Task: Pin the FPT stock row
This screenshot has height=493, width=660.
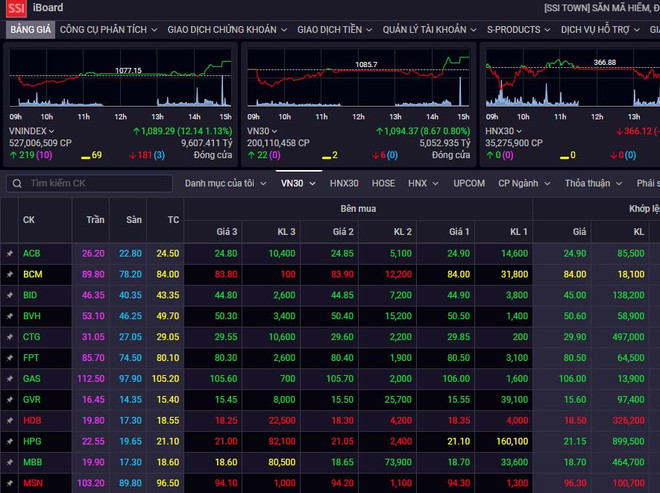Action: 9,358
